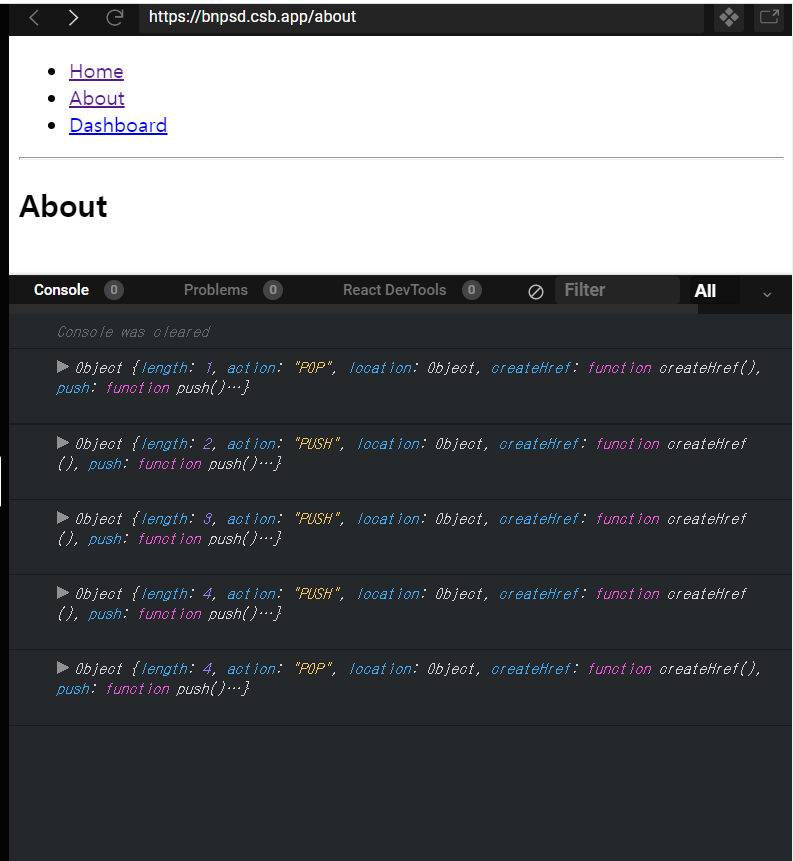Collapse console panel with chevron arrow
The image size is (793, 861).
[767, 294]
